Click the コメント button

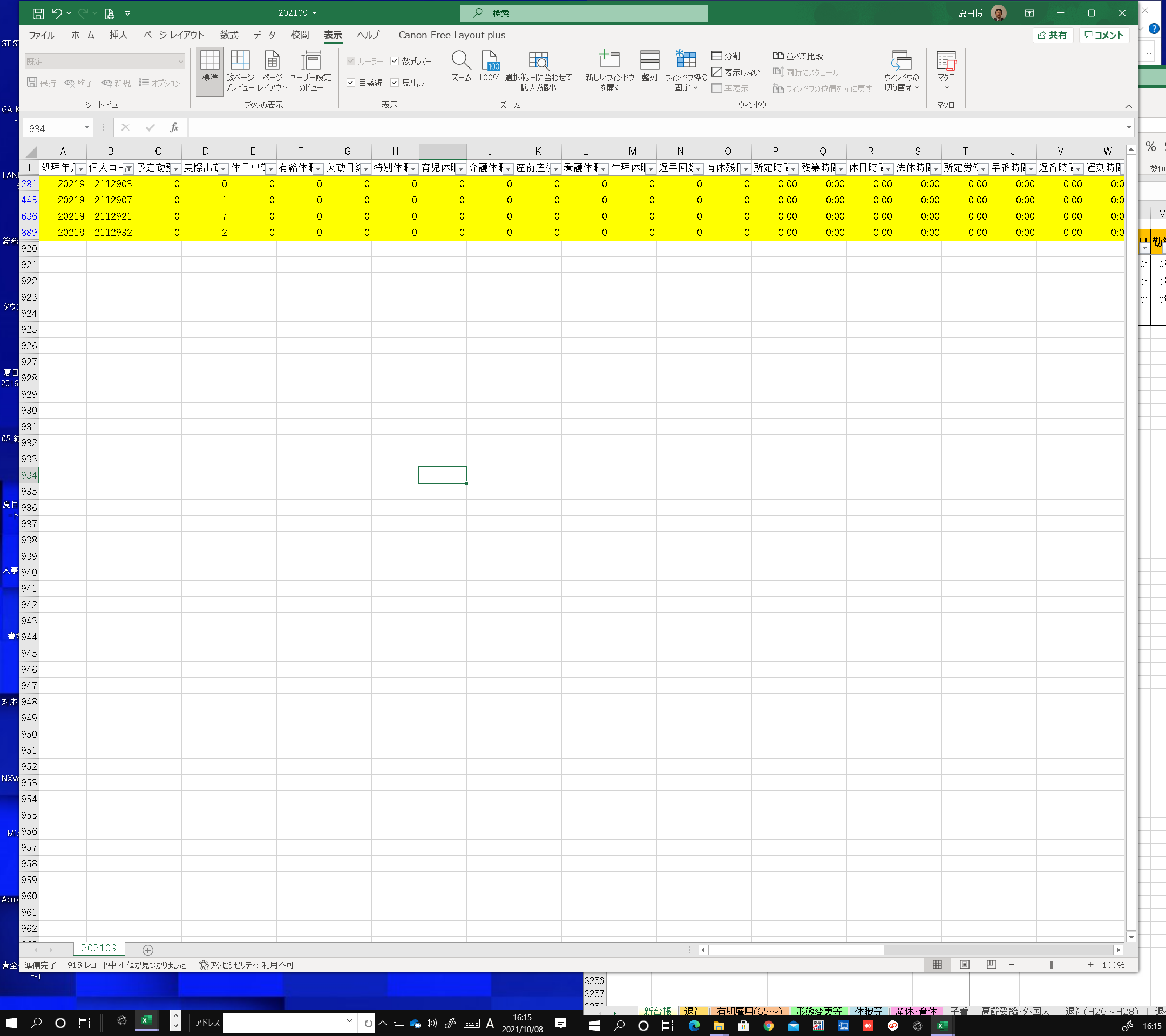[1104, 36]
